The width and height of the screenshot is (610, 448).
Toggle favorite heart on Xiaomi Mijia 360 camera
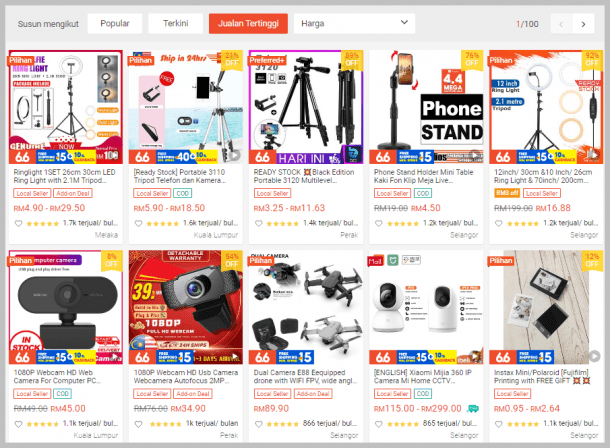pyautogui.click(x=379, y=424)
